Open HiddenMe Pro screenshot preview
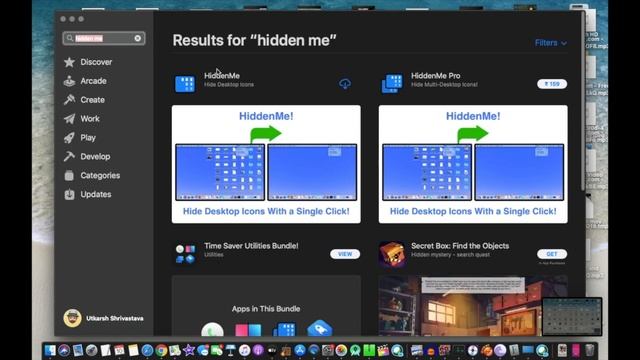The image size is (640, 360). [x=473, y=164]
